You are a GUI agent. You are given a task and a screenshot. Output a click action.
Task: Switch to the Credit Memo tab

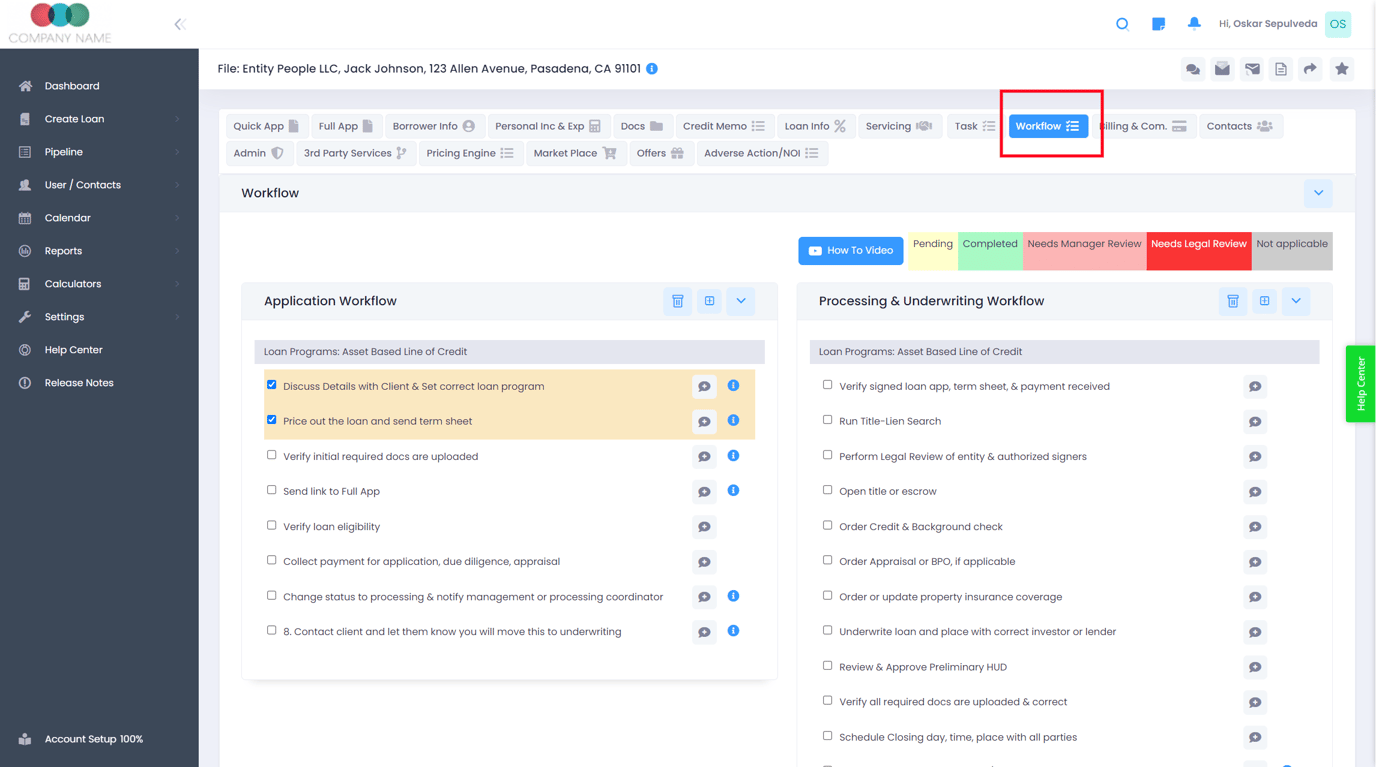coord(724,125)
